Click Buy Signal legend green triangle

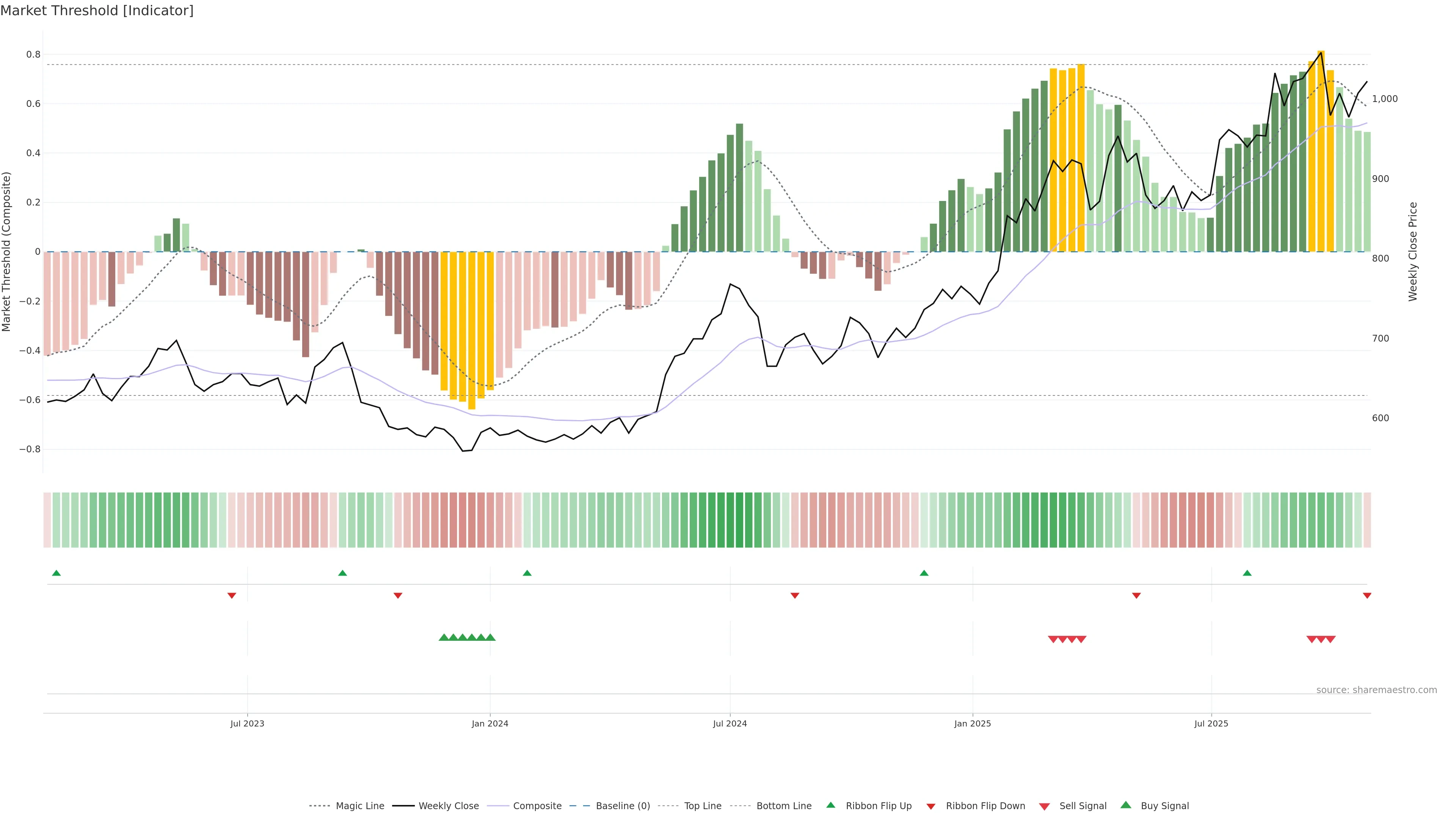[1126, 805]
